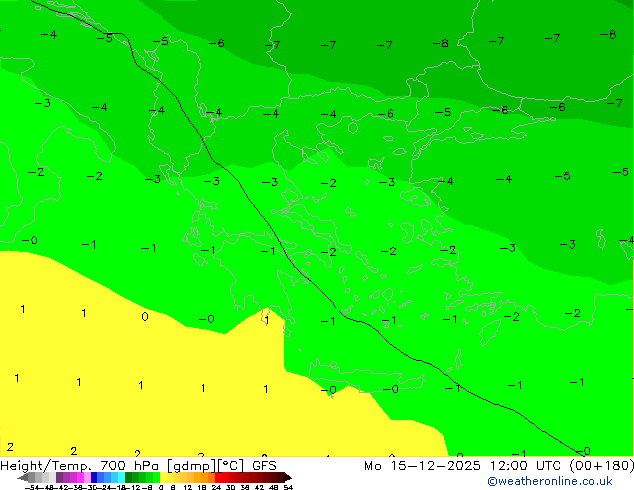634x490 pixels.
Task: Pick the cyan swatch in the temperature legend
Action: click(x=121, y=477)
